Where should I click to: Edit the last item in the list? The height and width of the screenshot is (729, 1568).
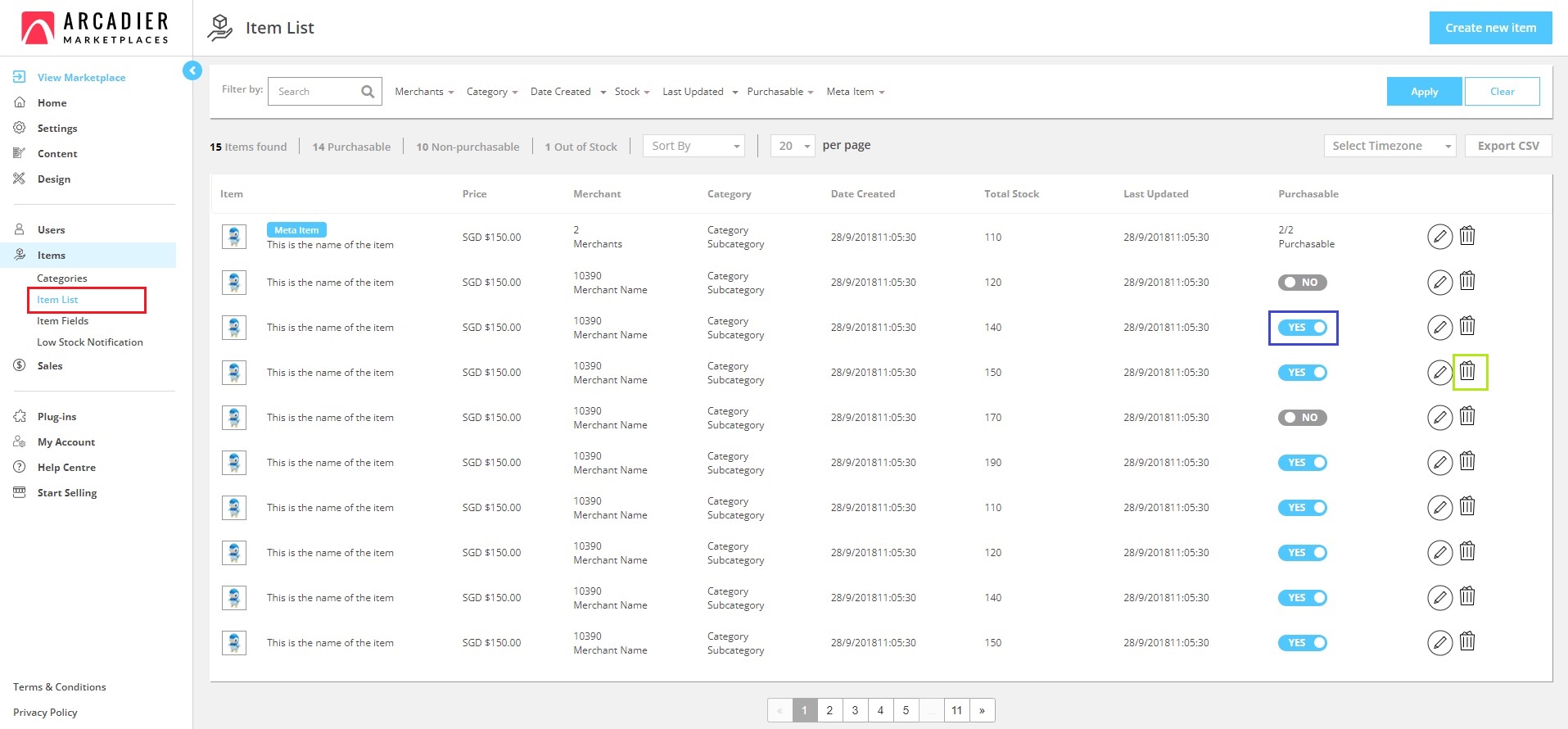pos(1439,643)
